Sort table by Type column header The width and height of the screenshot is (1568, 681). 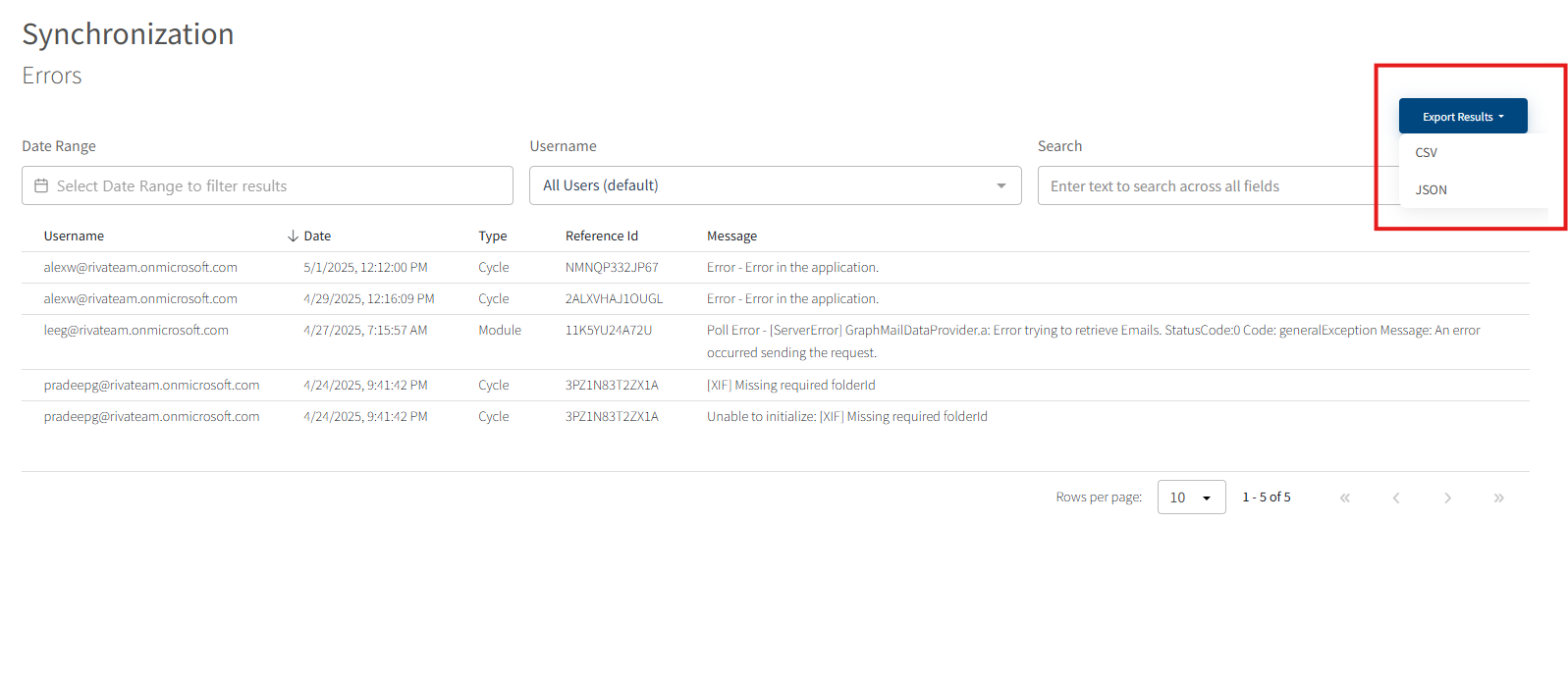[492, 236]
